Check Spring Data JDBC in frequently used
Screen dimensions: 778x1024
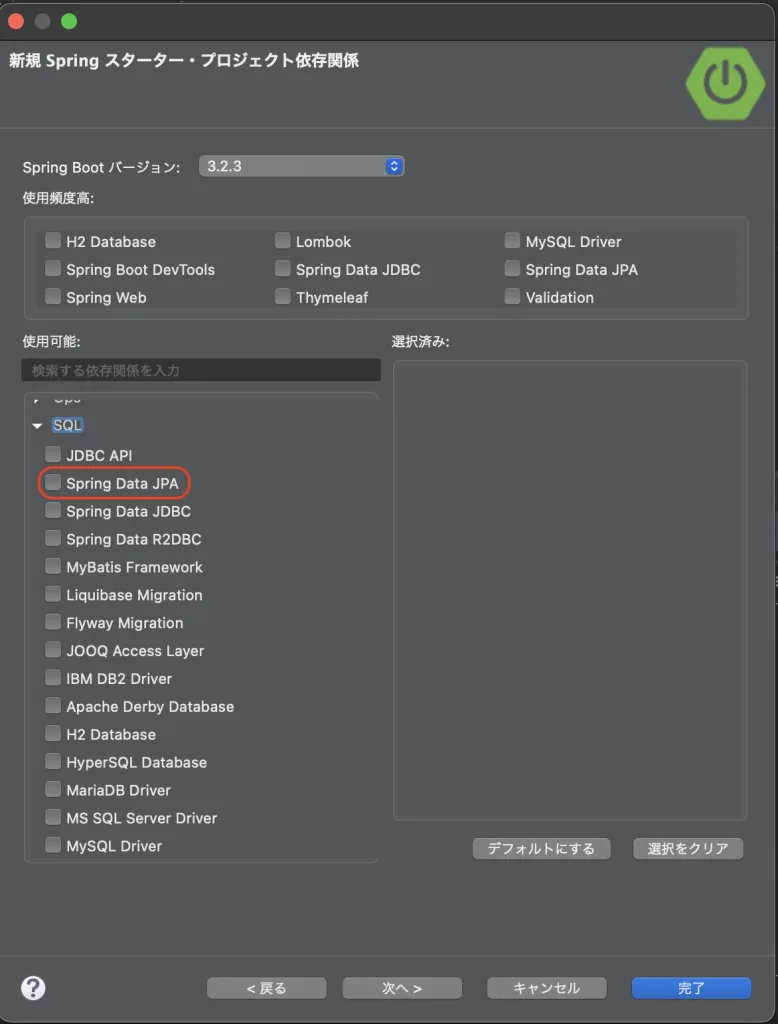283,269
